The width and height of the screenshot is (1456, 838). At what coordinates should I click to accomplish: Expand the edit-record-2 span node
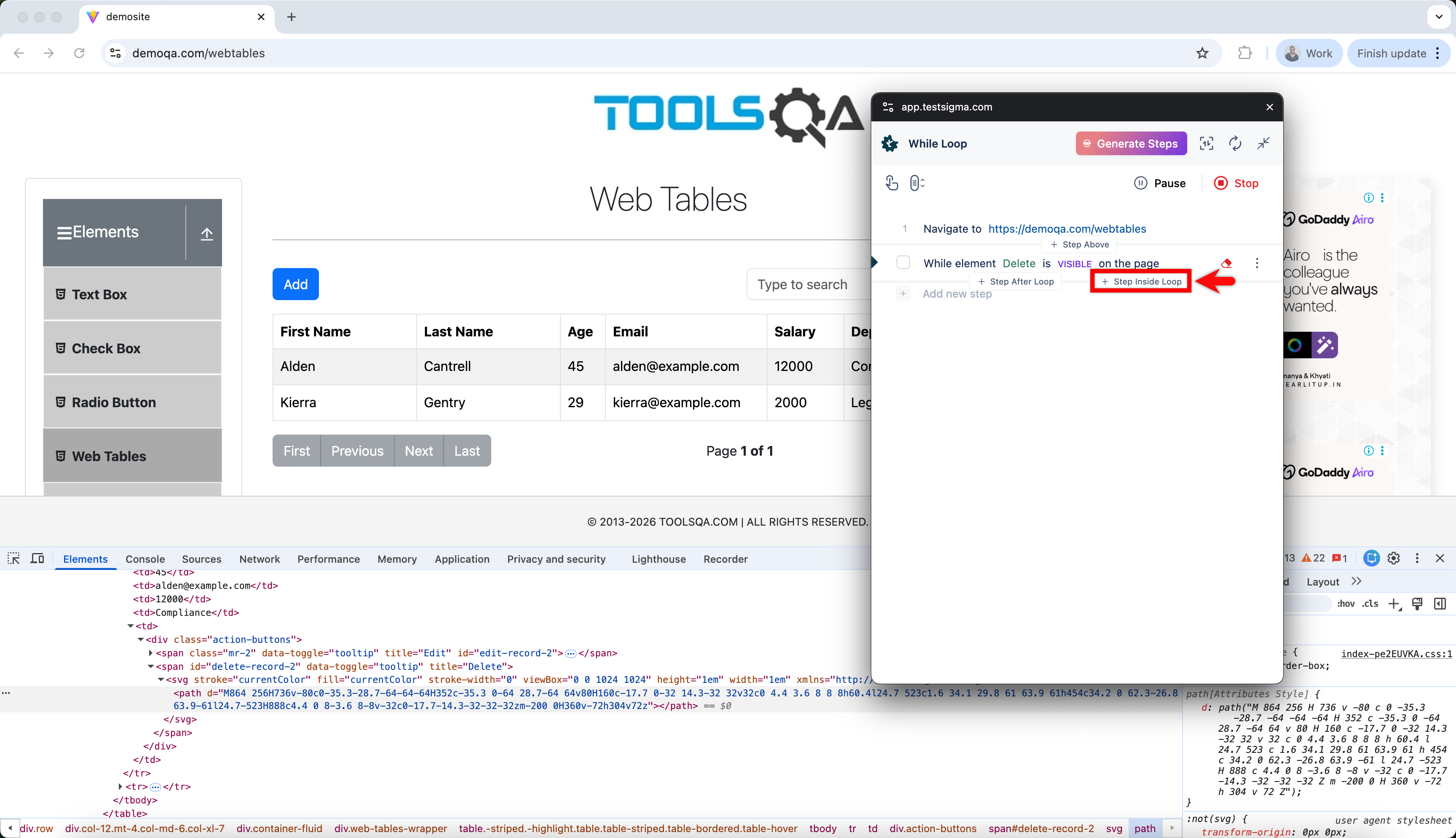151,653
